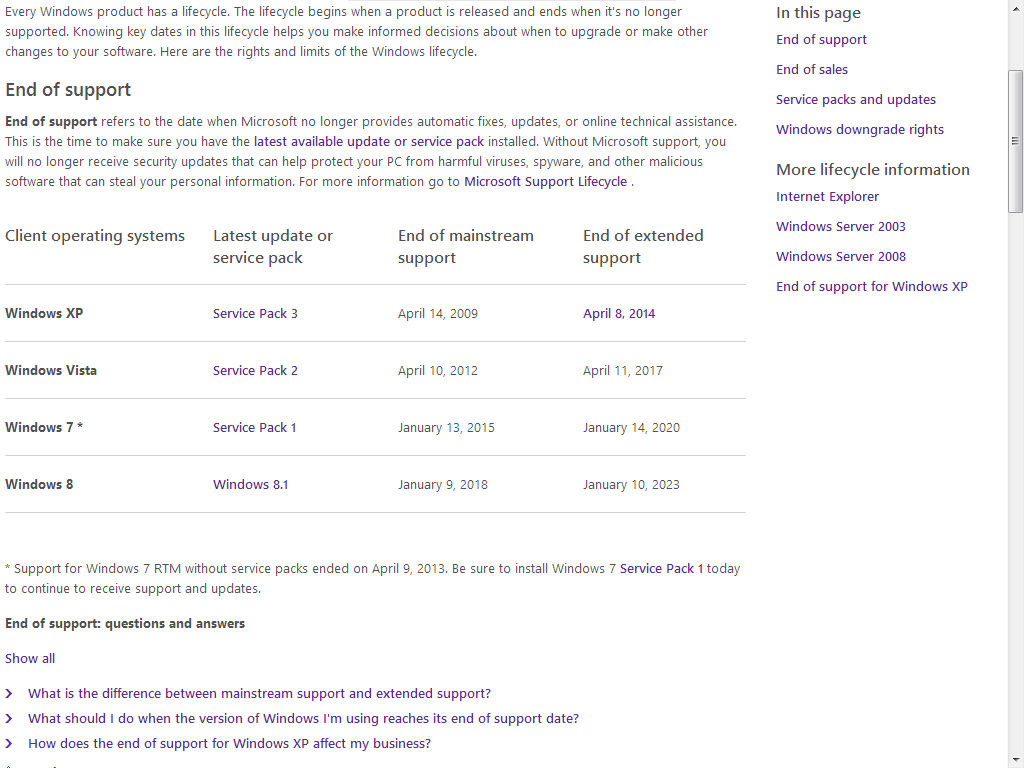Screen dimensions: 1024x768
Task: Expand chevron for end of support date question
Action: pos(9,718)
